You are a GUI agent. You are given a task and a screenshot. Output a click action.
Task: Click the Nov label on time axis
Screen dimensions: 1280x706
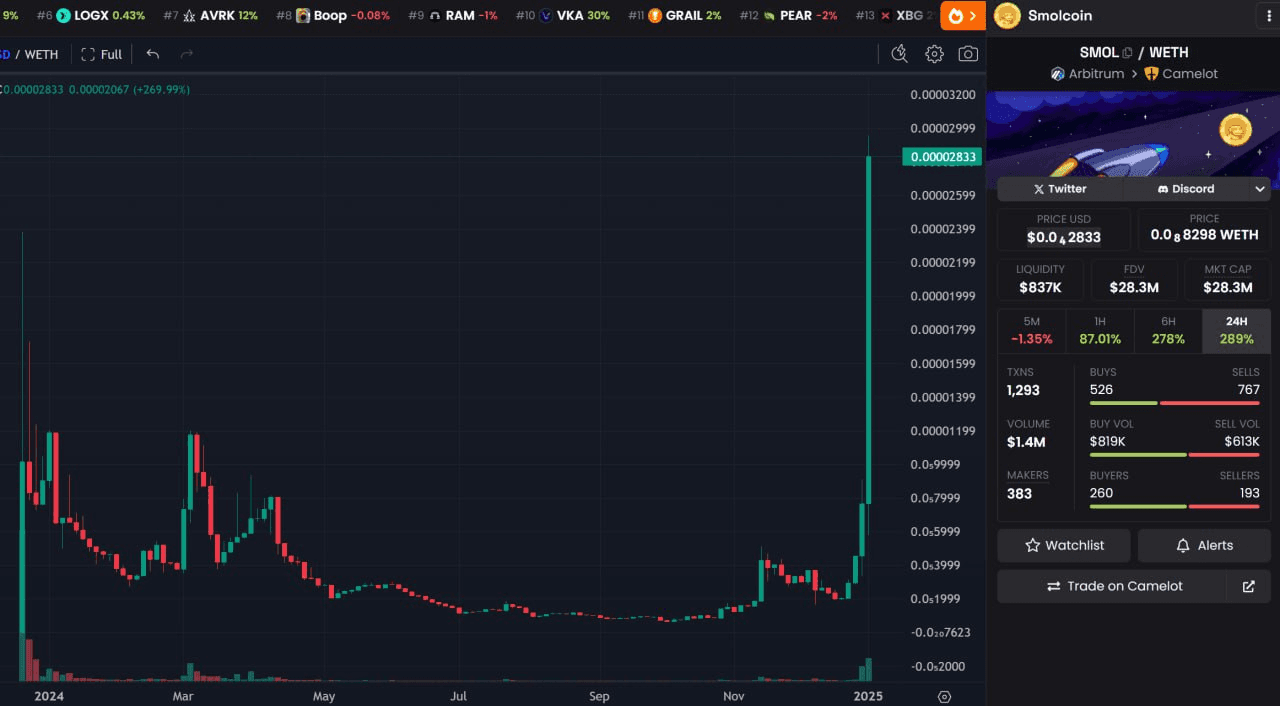(733, 696)
